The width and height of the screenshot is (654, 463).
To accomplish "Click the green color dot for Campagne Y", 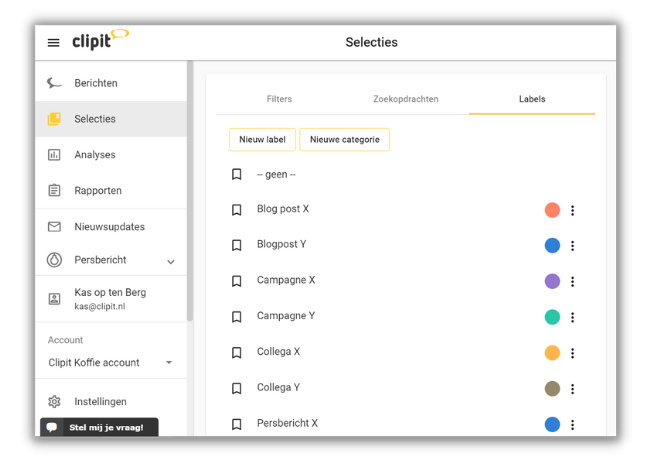I will (552, 317).
